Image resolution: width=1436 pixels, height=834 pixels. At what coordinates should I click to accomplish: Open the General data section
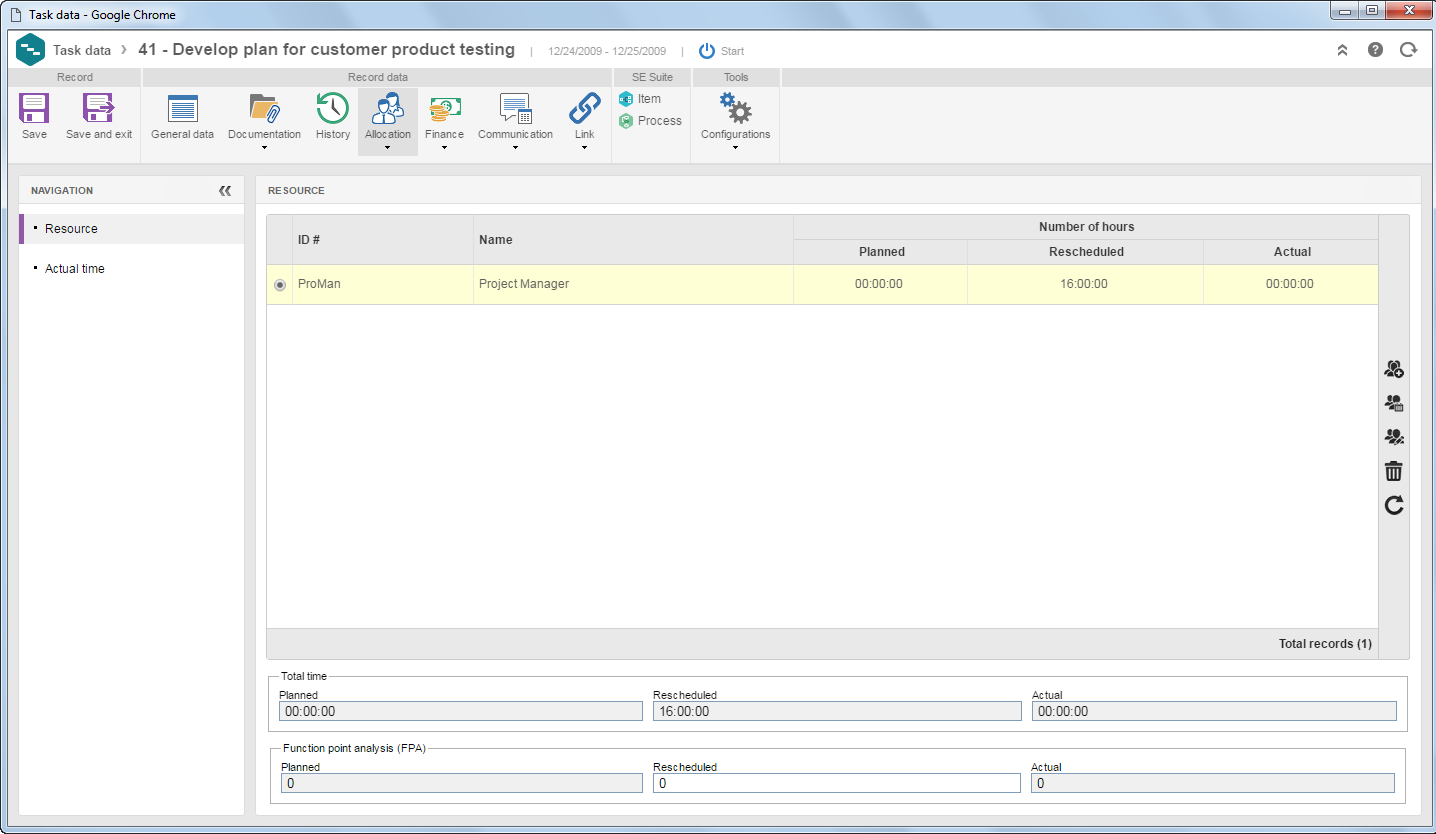(182, 117)
